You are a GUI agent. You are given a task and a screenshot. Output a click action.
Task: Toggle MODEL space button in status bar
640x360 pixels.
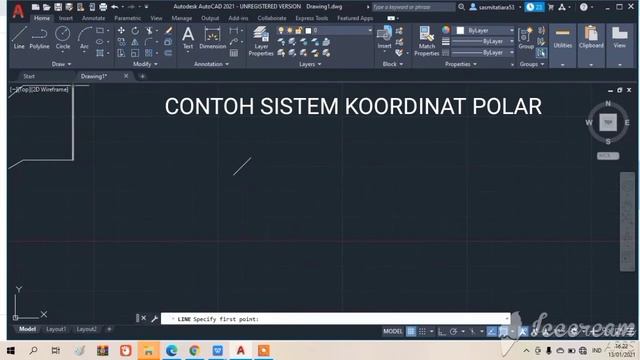pos(393,331)
